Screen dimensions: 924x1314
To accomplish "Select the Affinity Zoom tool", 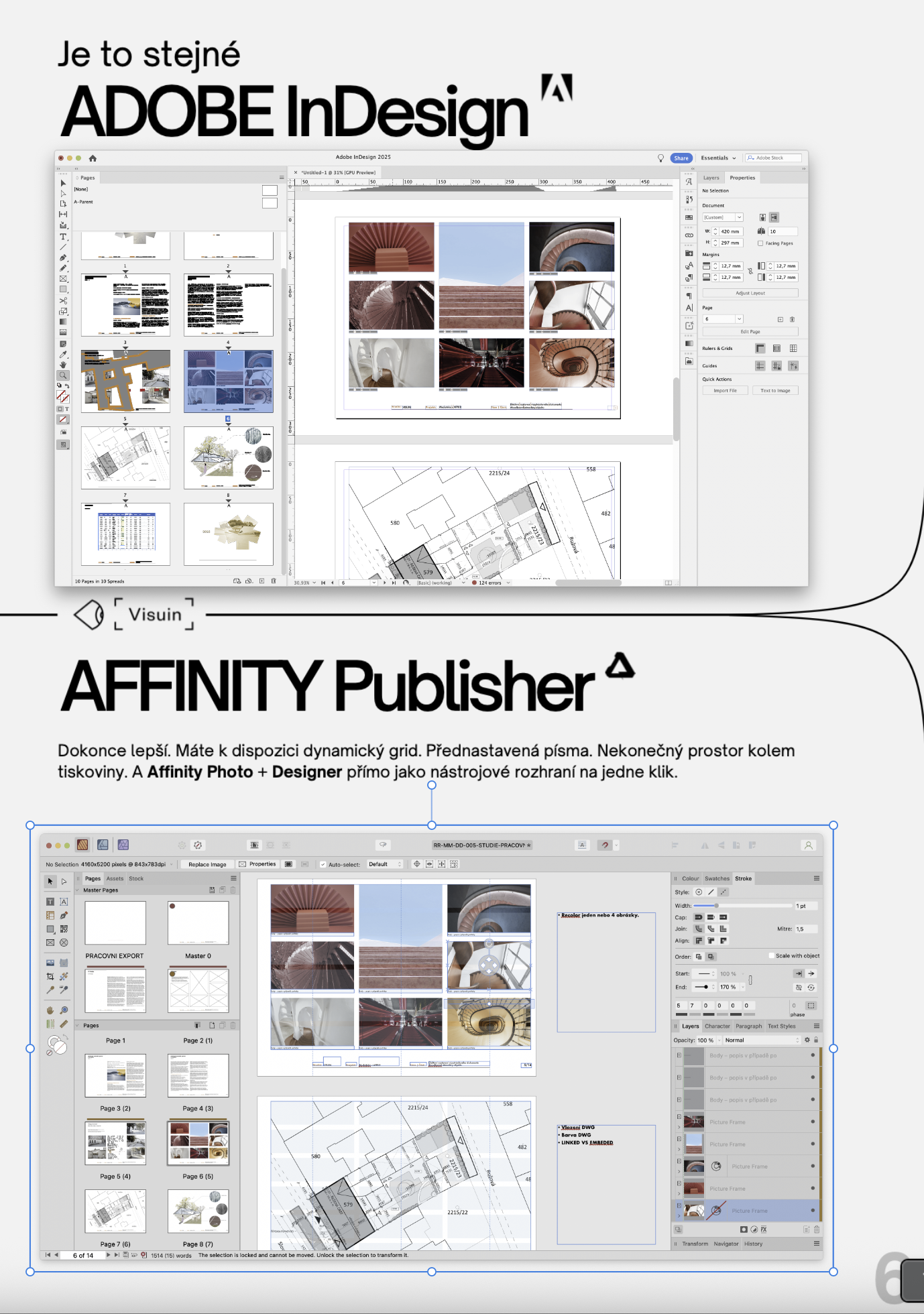I will [64, 1010].
